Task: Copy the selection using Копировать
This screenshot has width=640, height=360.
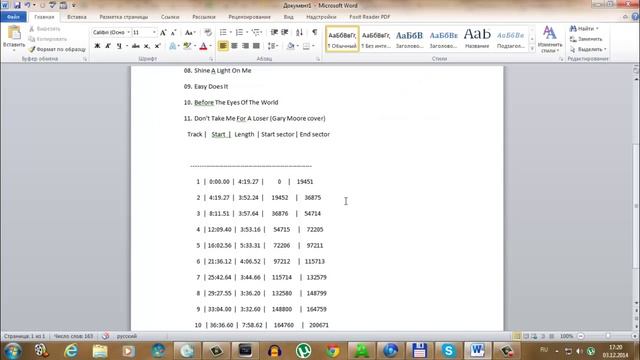Action: (47, 39)
